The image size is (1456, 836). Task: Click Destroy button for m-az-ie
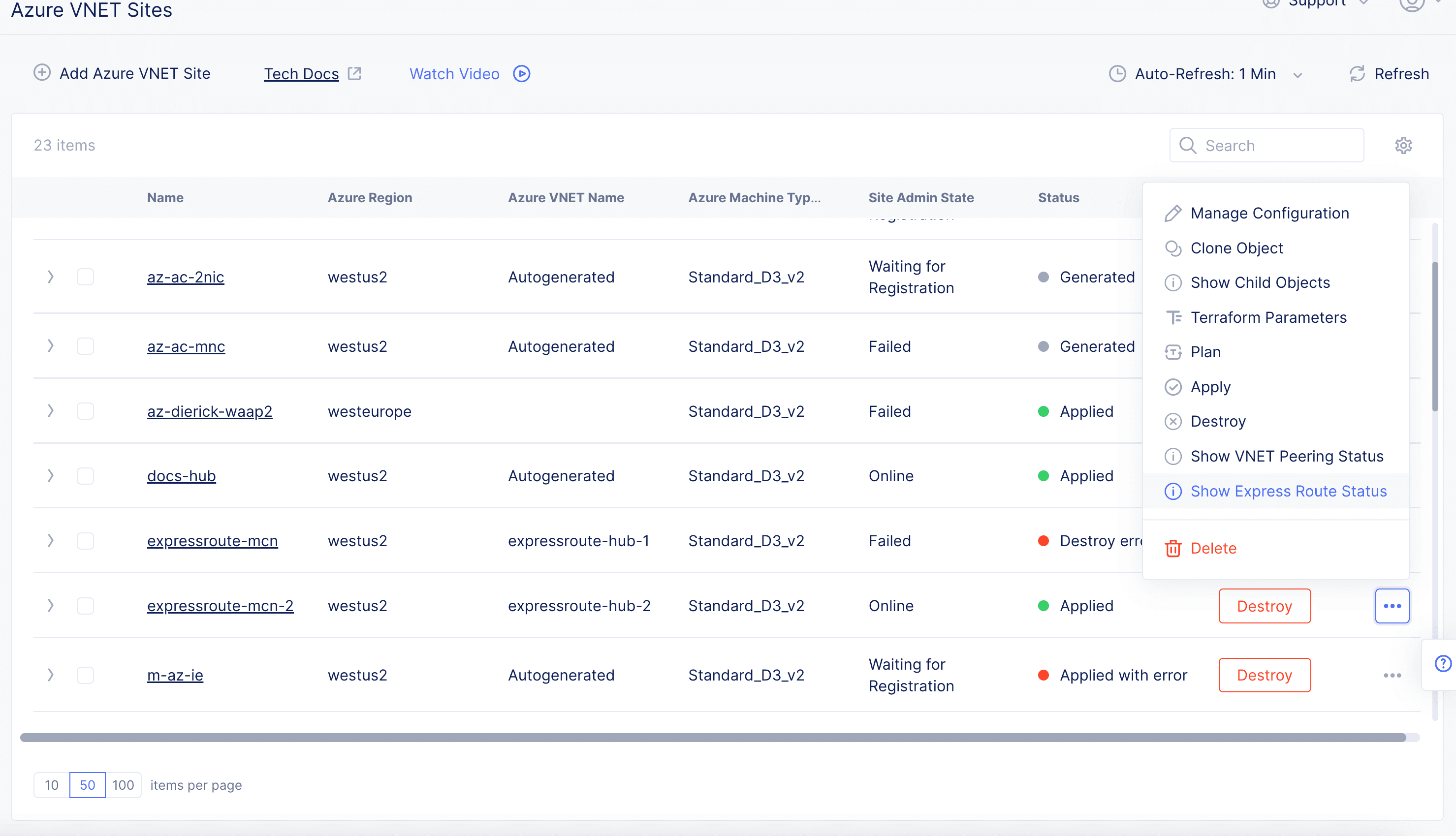[1265, 676]
